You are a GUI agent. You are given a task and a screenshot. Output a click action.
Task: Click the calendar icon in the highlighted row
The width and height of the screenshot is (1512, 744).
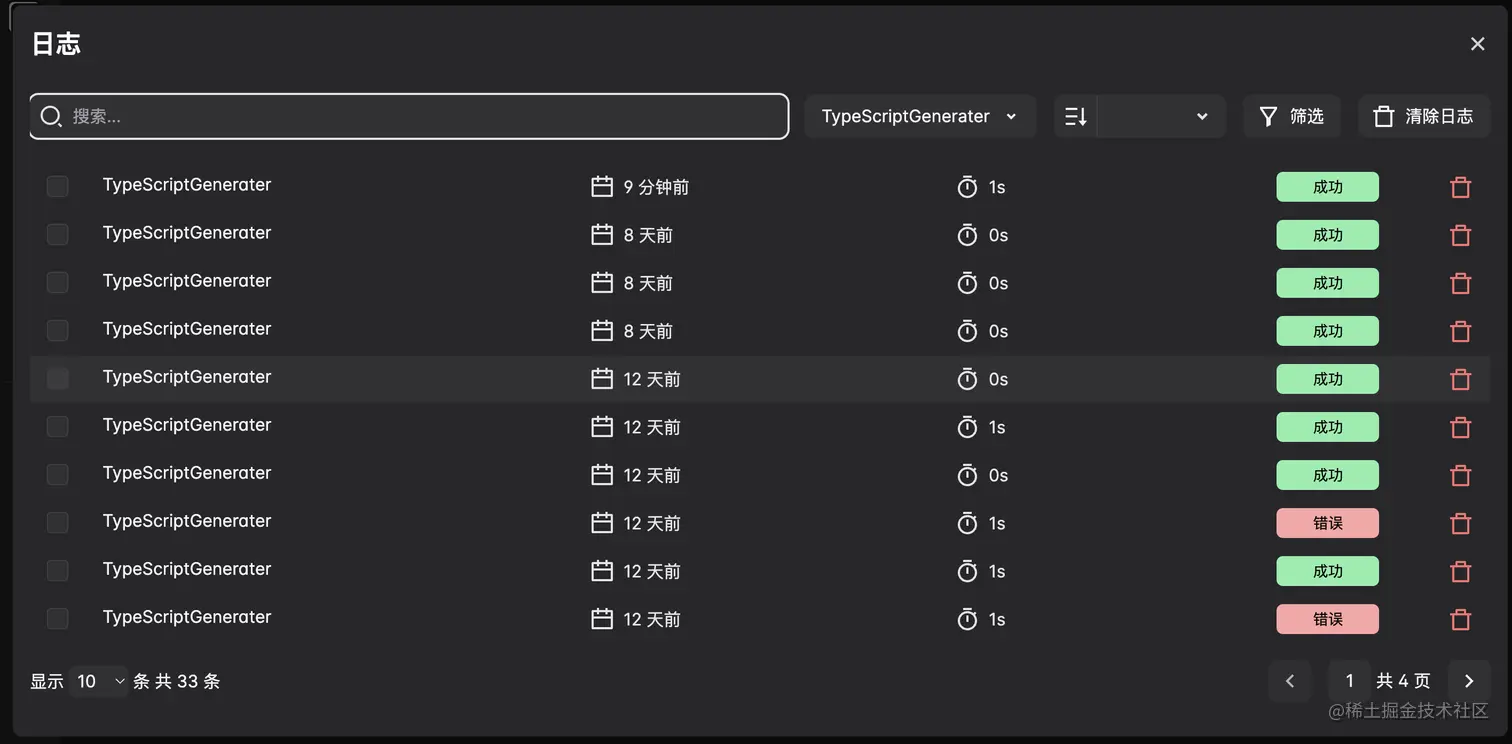pos(602,379)
